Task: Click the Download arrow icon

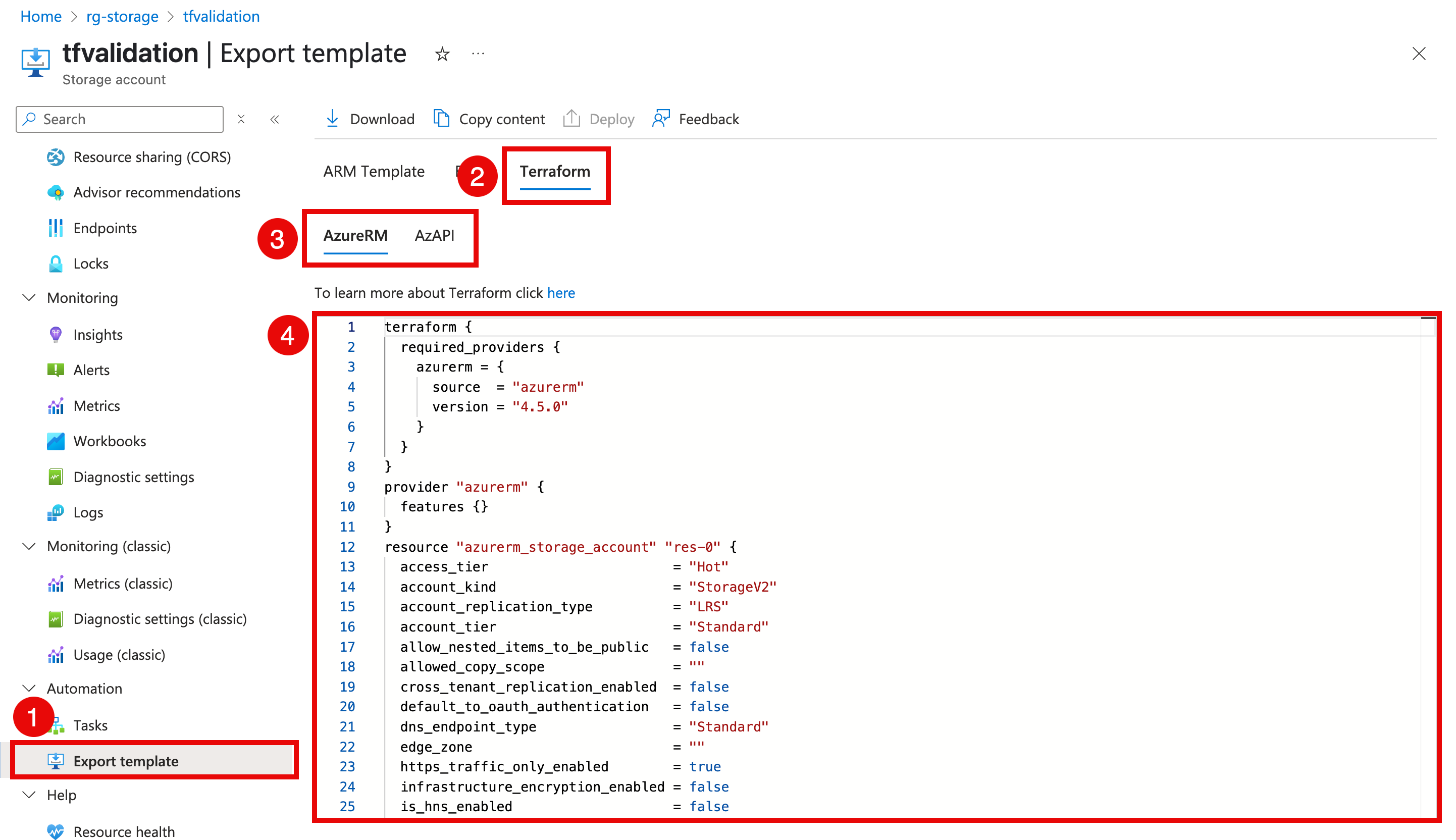Action: point(332,119)
